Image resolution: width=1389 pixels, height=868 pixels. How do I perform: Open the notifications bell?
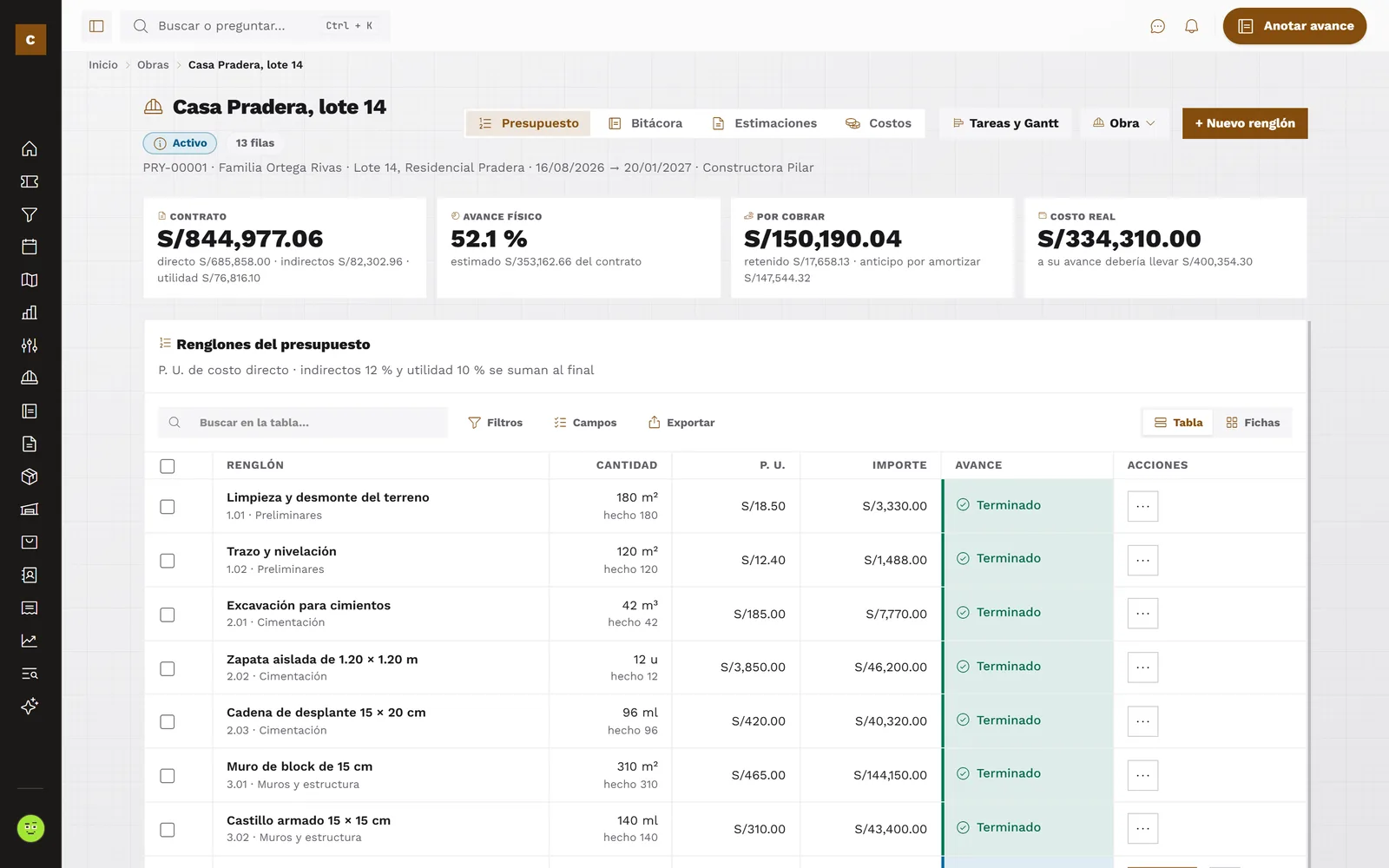tap(1191, 26)
